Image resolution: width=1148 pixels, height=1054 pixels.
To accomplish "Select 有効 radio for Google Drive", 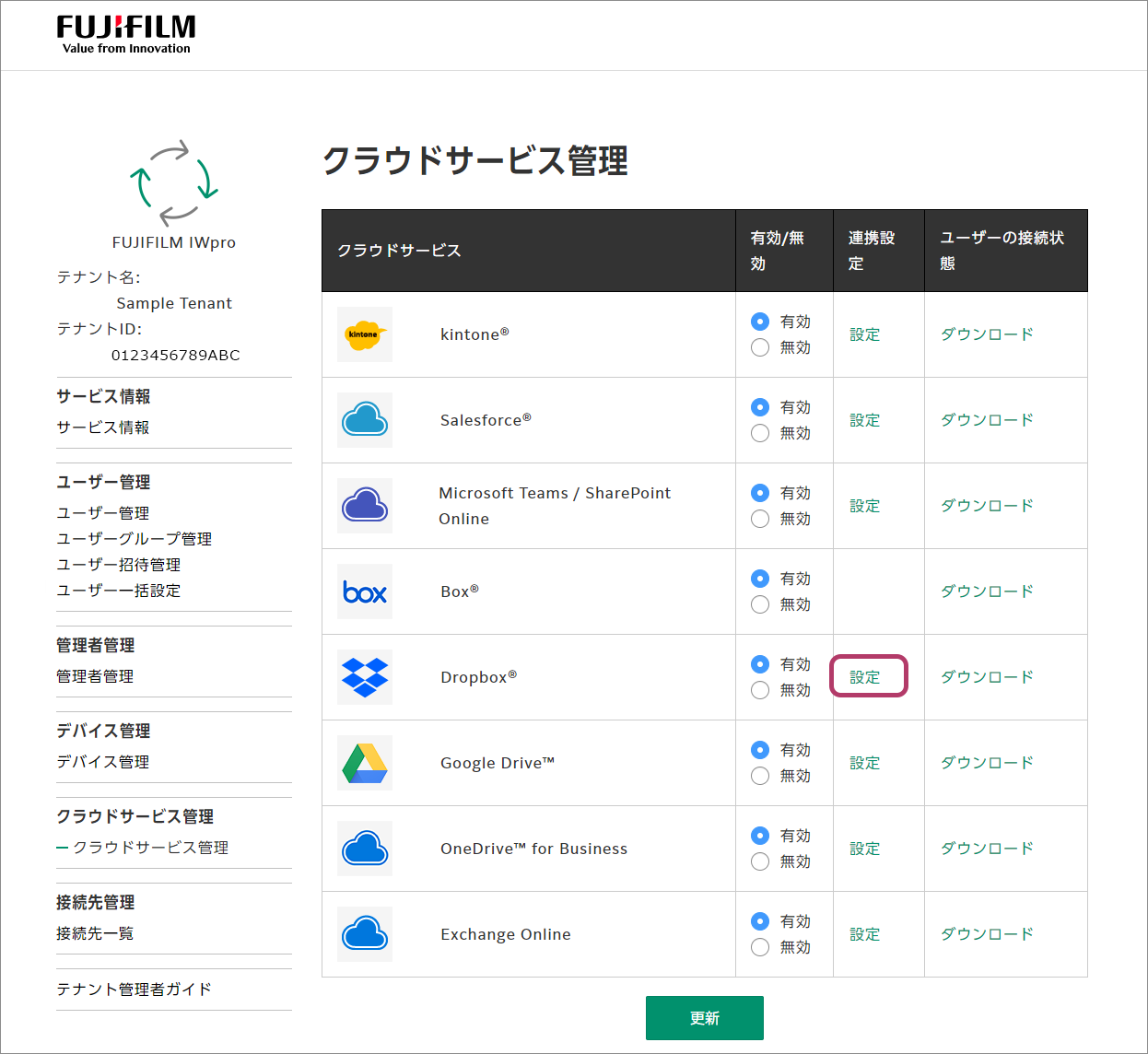I will 760,750.
